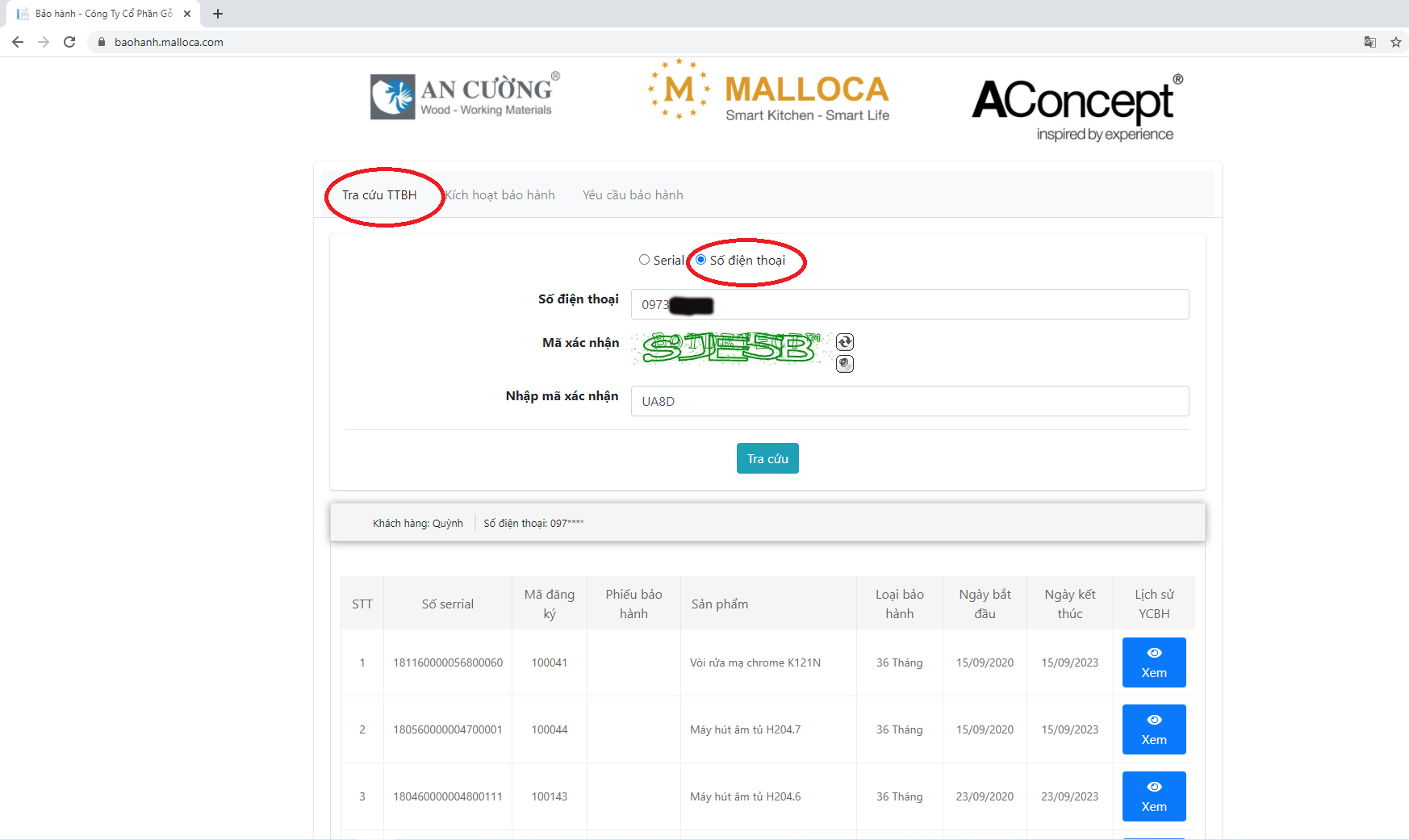Select the Serial radio option
Image resolution: width=1409 pixels, height=840 pixels.
[644, 260]
